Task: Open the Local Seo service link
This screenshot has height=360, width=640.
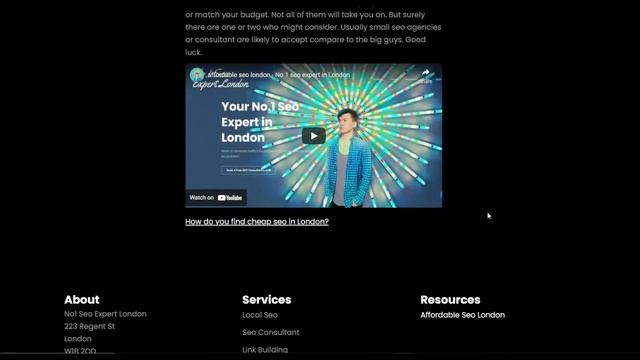Action: pyautogui.click(x=260, y=315)
